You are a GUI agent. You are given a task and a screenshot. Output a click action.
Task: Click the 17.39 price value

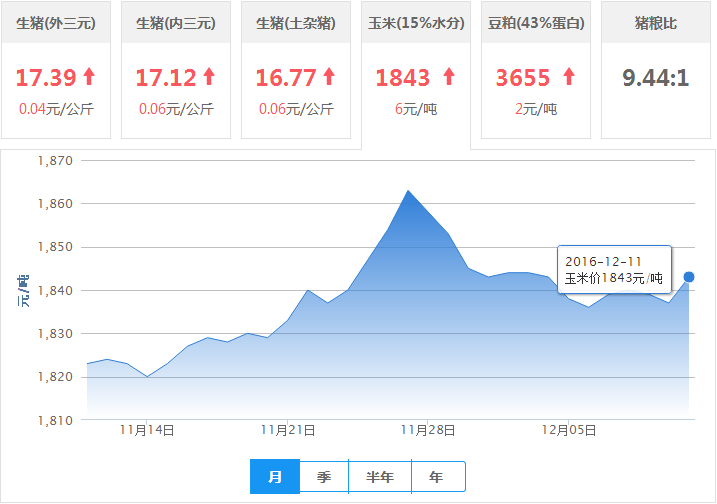46,77
